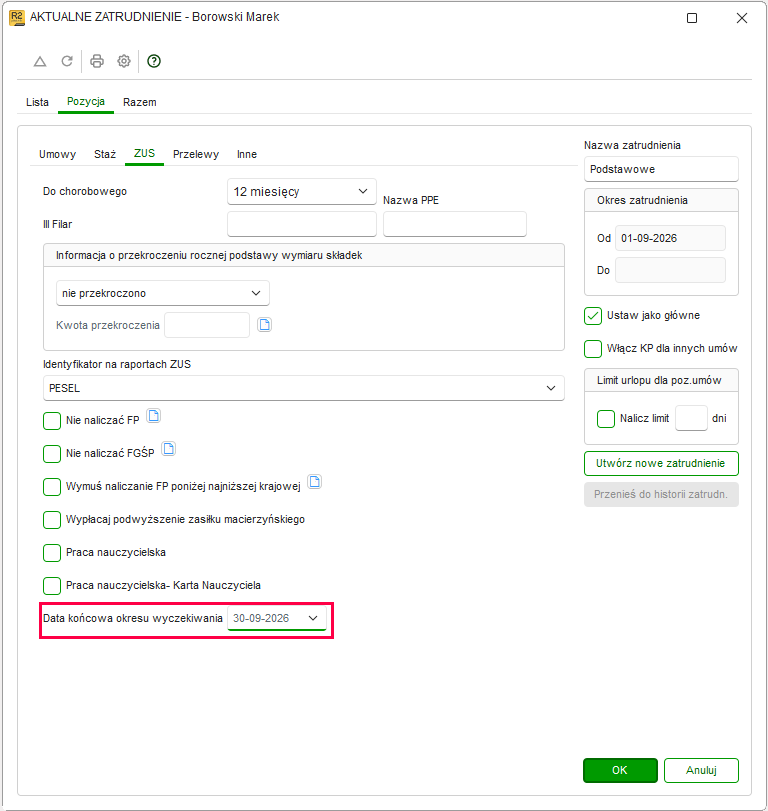Viewport: 768px width, 811px height.
Task: Click the III Filar input field
Action: (x=302, y=224)
